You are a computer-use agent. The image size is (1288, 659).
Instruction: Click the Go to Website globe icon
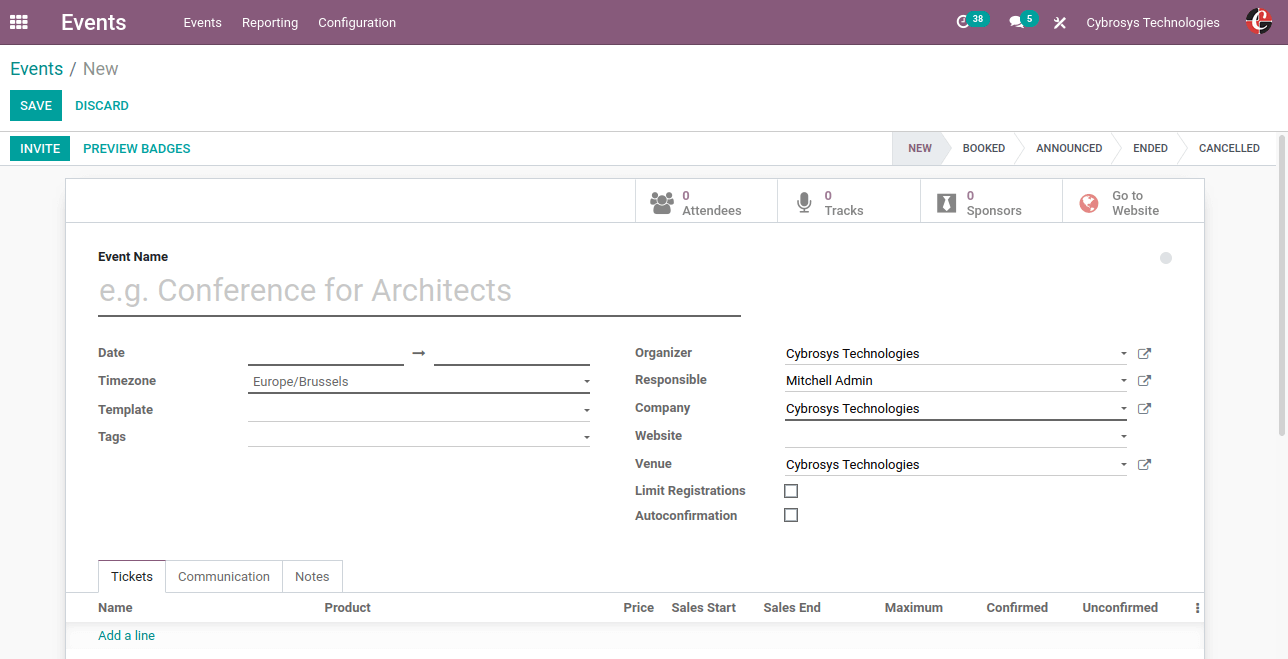[x=1089, y=203]
